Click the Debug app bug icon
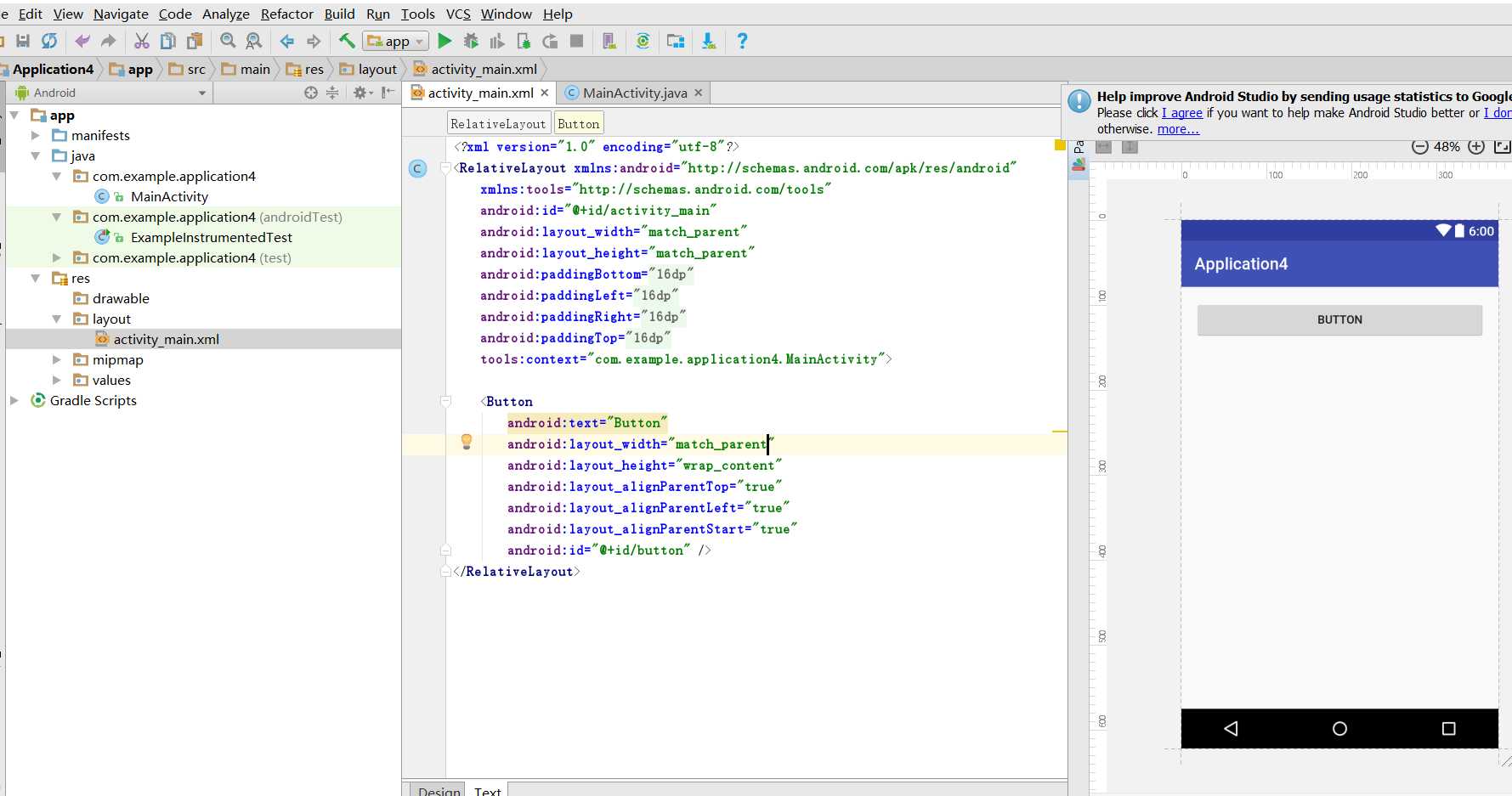The width and height of the screenshot is (1512, 796). (x=471, y=41)
